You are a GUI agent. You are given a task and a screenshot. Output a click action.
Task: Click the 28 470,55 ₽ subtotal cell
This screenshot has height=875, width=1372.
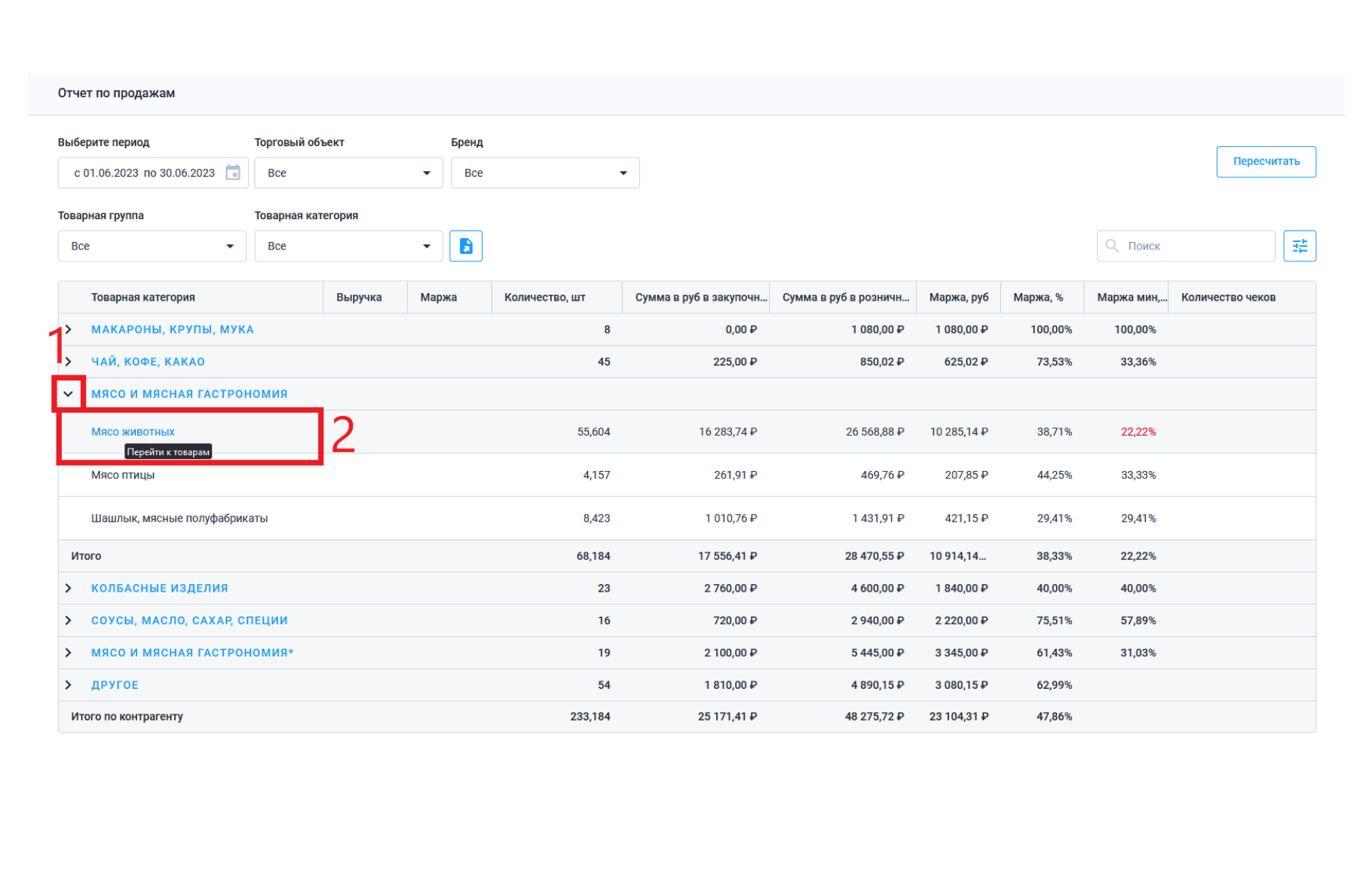tap(874, 556)
